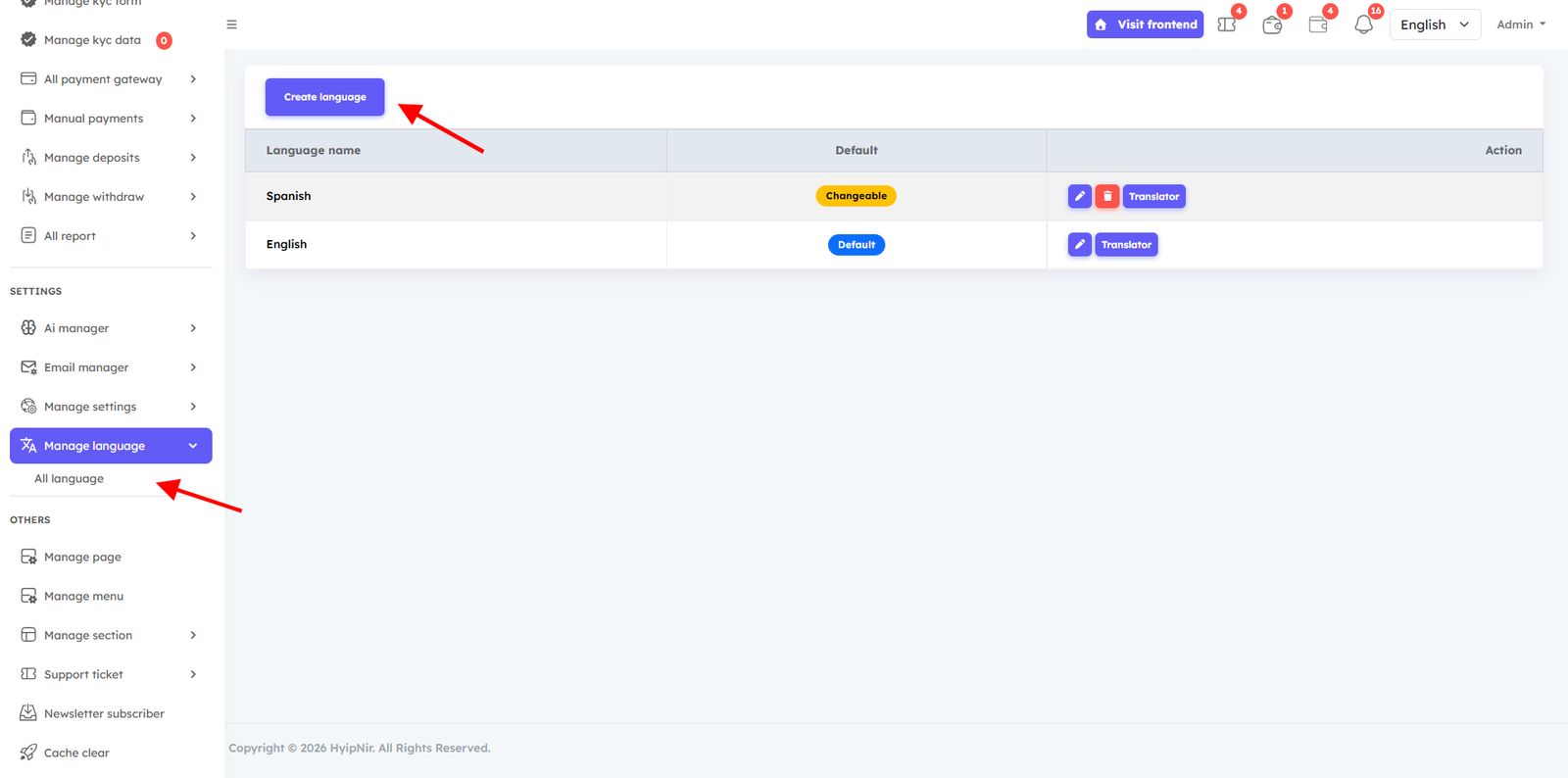Open the Manage page sidebar entry
This screenshot has height=778, width=1568.
tap(82, 556)
